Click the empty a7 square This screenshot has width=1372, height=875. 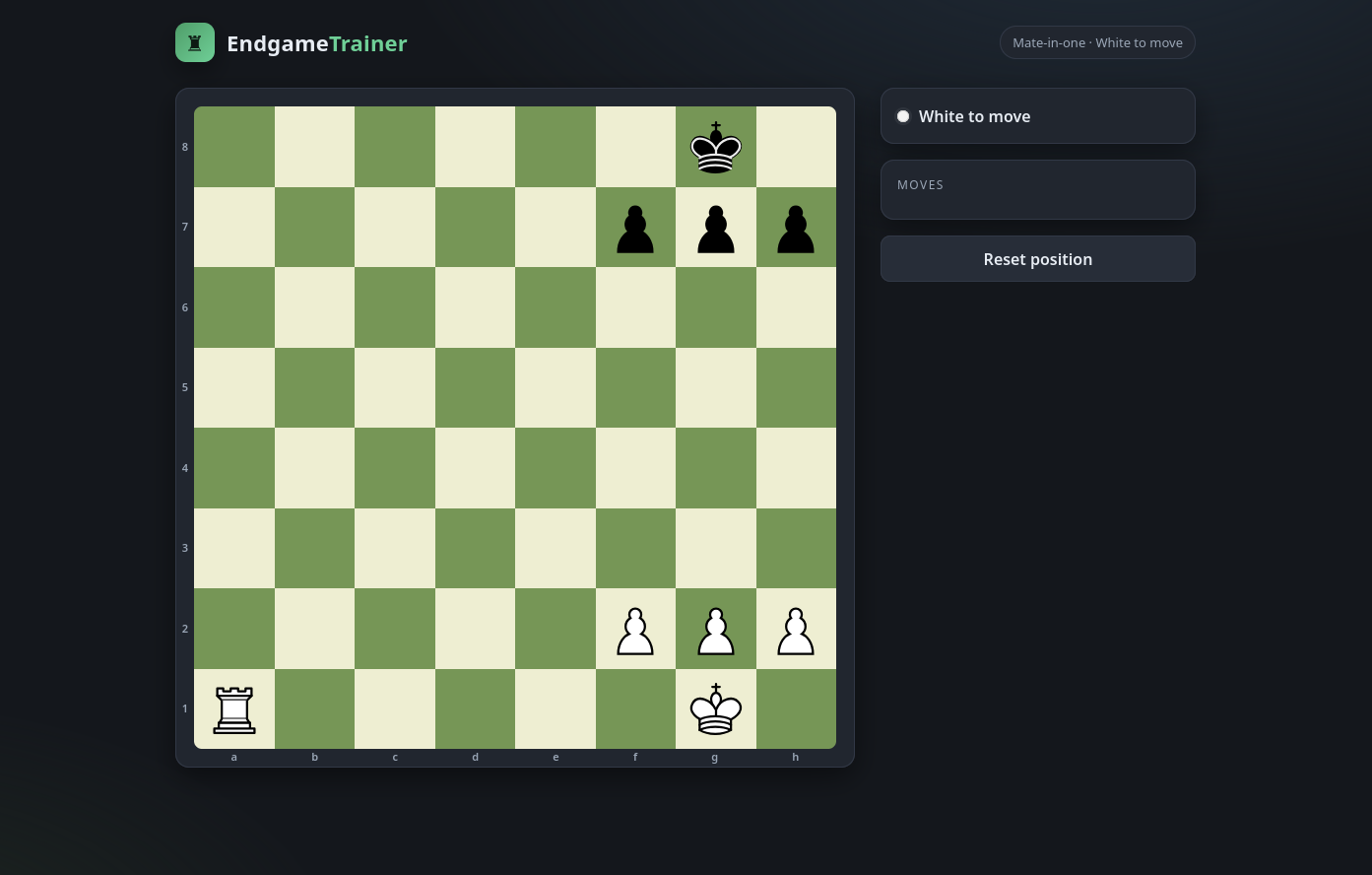pos(234,228)
